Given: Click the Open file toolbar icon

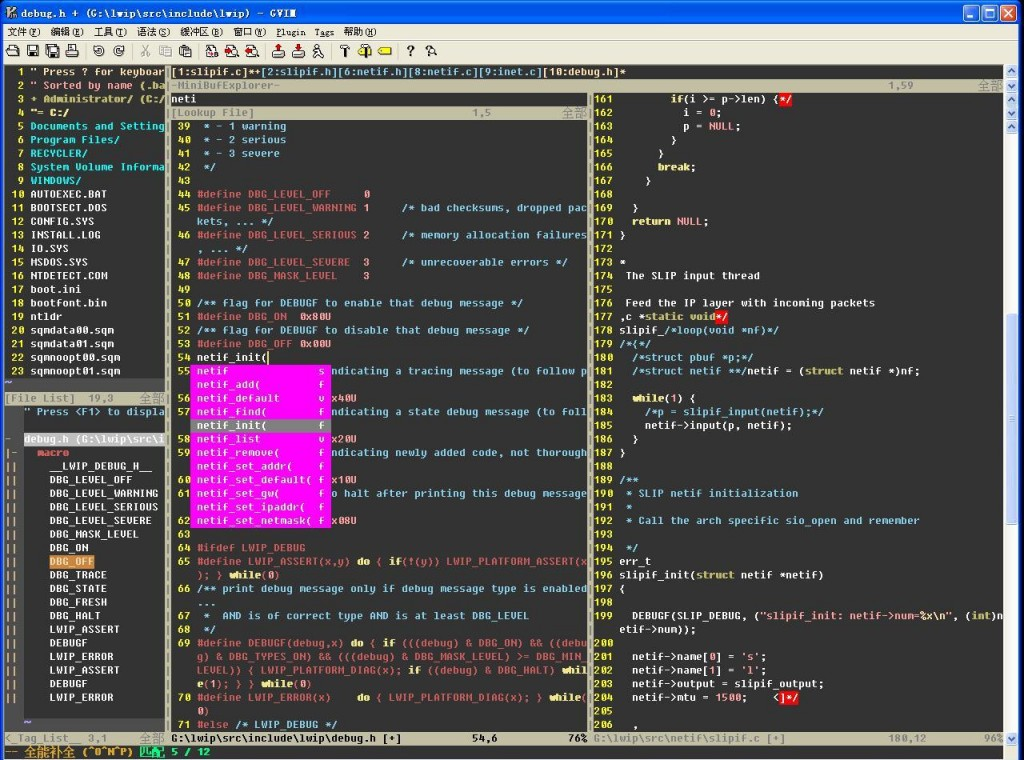Looking at the screenshot, I should click(13, 50).
